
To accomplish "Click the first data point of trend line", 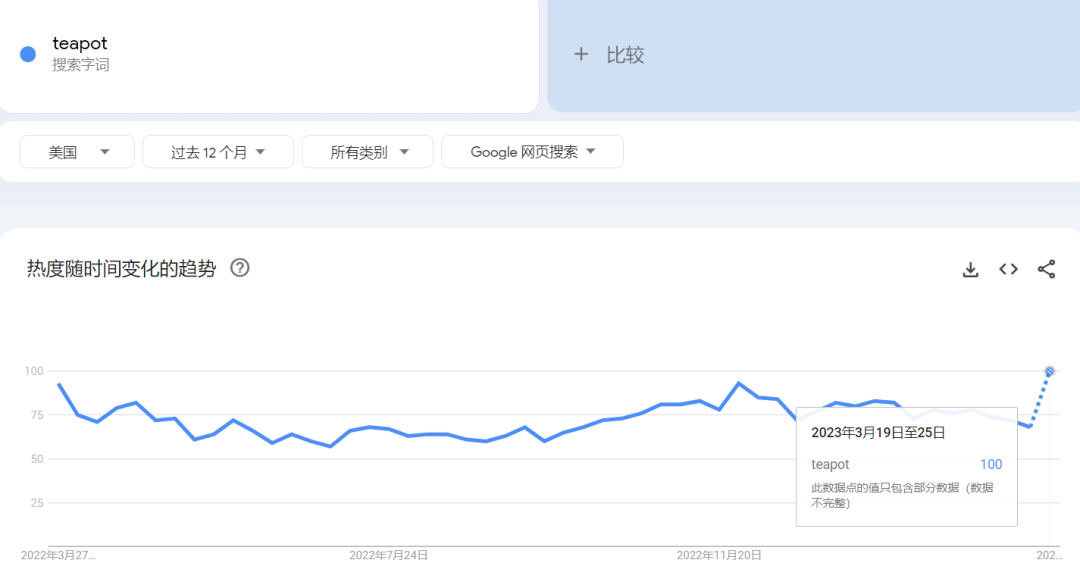I will 59,385.
